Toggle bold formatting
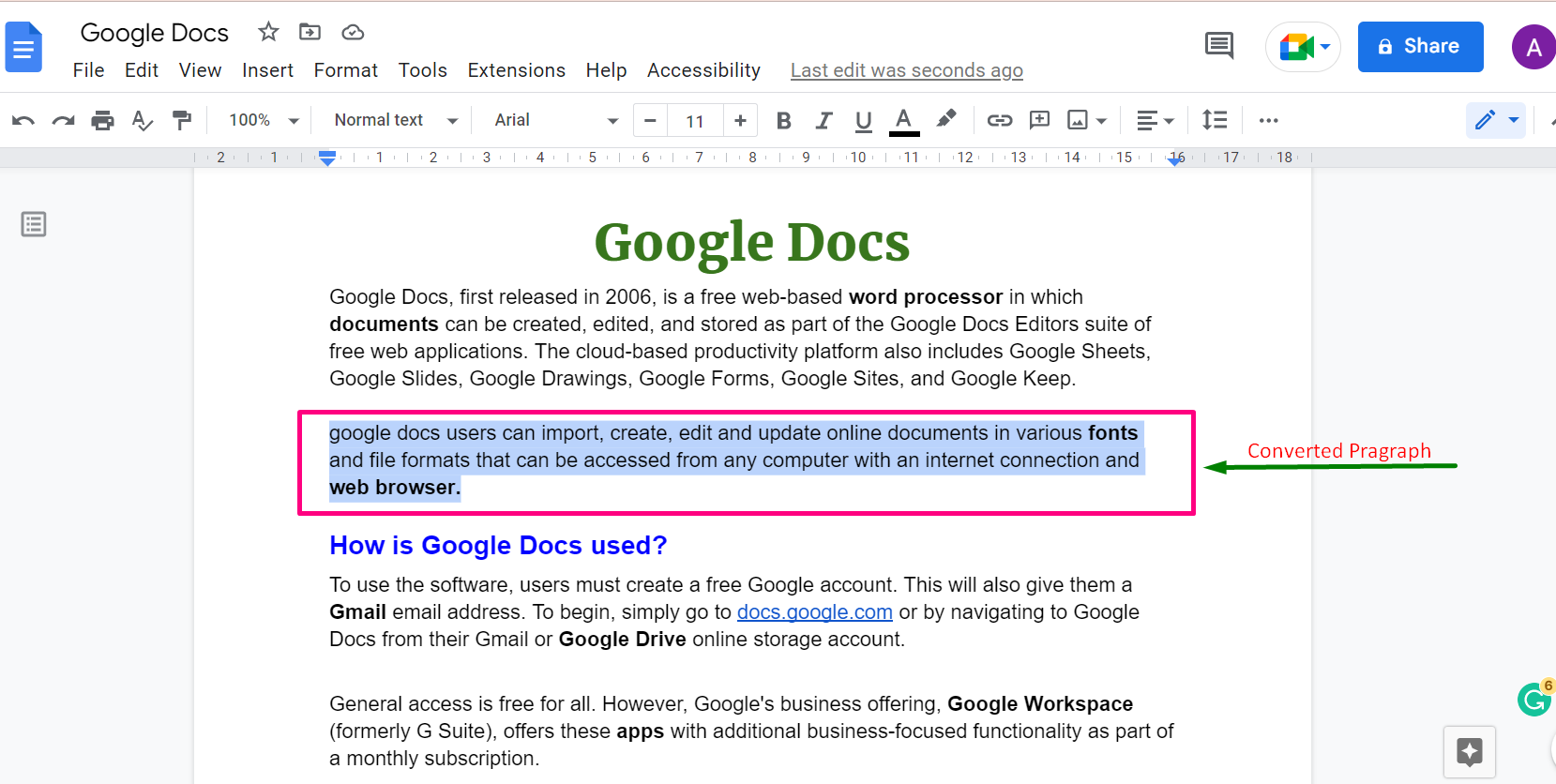The height and width of the screenshot is (784, 1556). (784, 120)
